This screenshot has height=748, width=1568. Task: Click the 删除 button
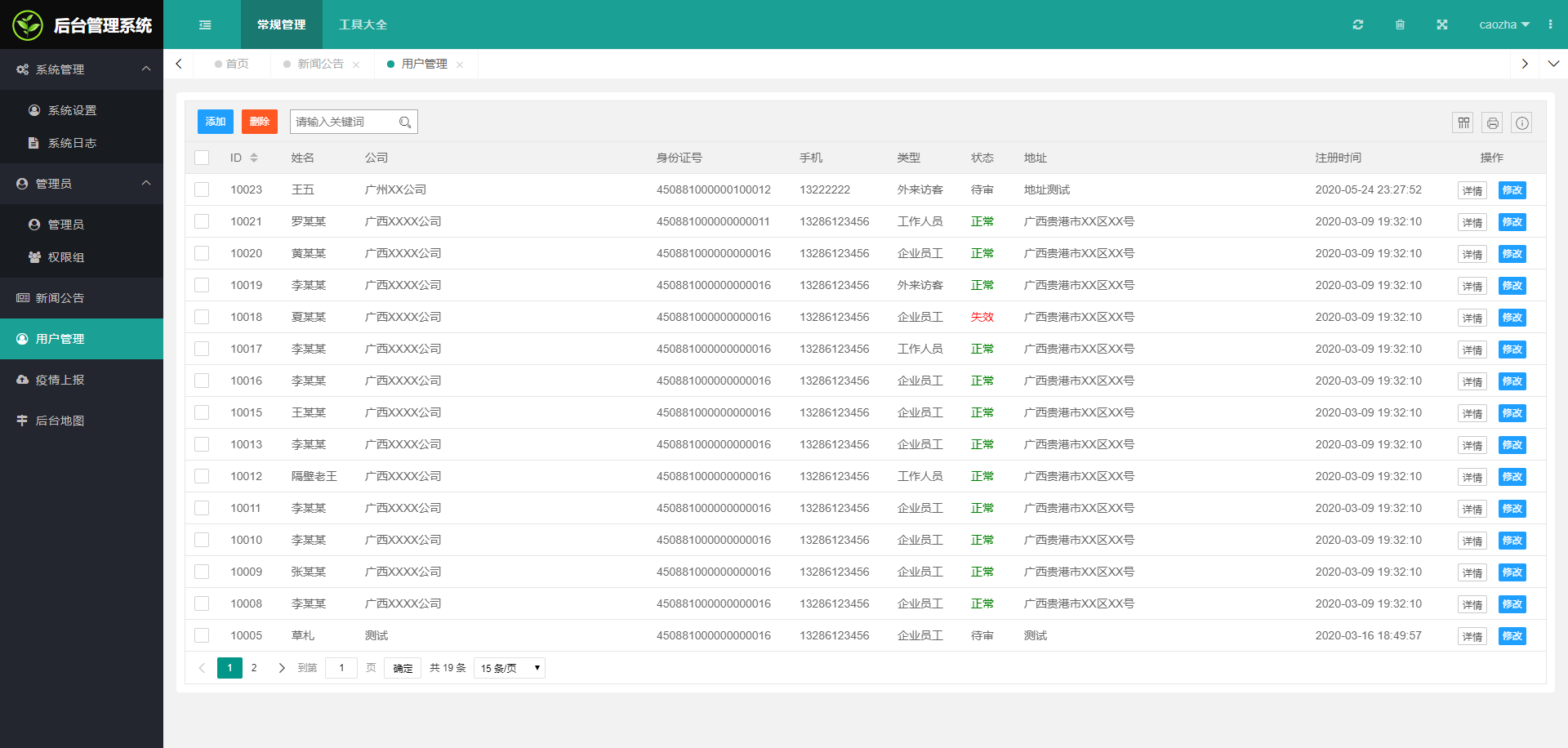point(260,122)
